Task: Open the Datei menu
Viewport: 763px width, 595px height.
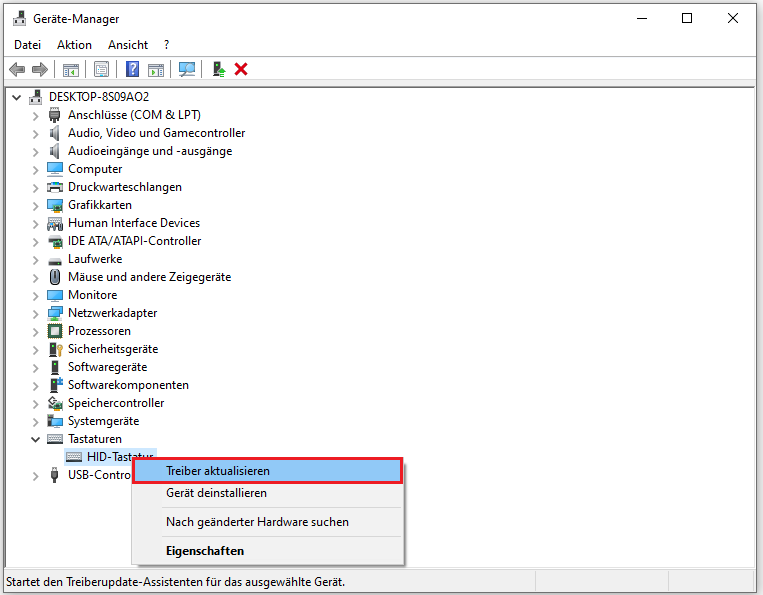Action: point(27,45)
